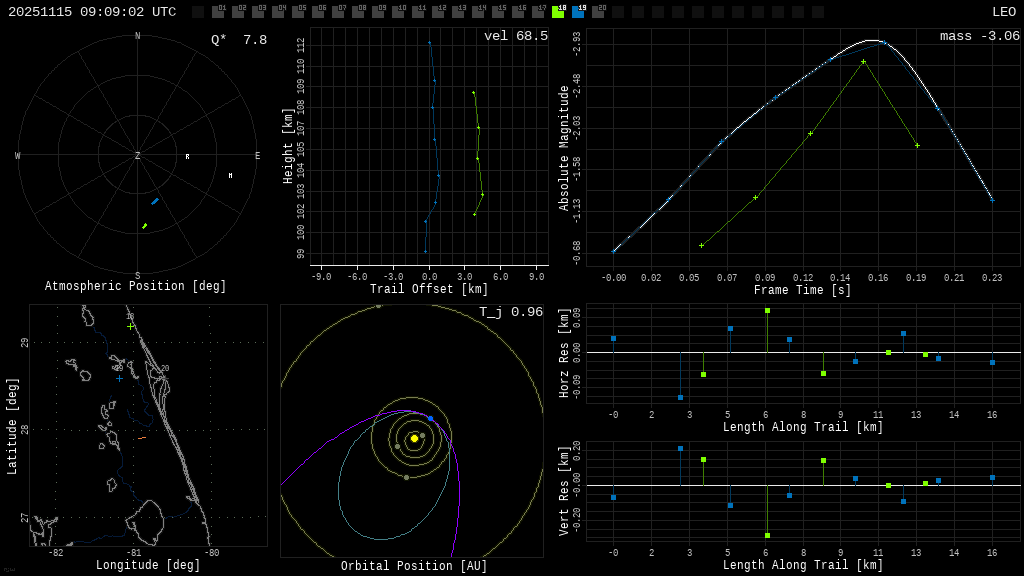The width and height of the screenshot is (1024, 576).
Task: Click the LEO shower label
Action: [x=1004, y=12]
